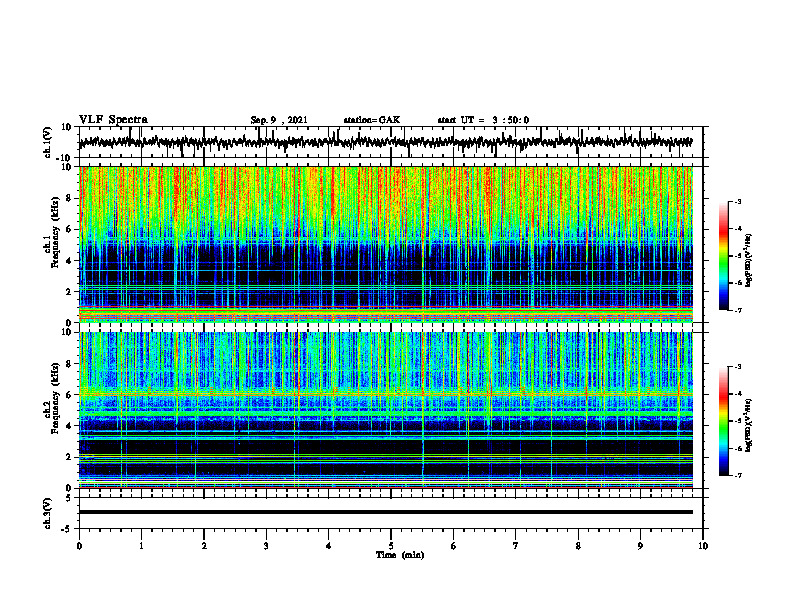Click tick label 0 on the time axis
The height and width of the screenshot is (612, 792).
pyautogui.click(x=79, y=546)
